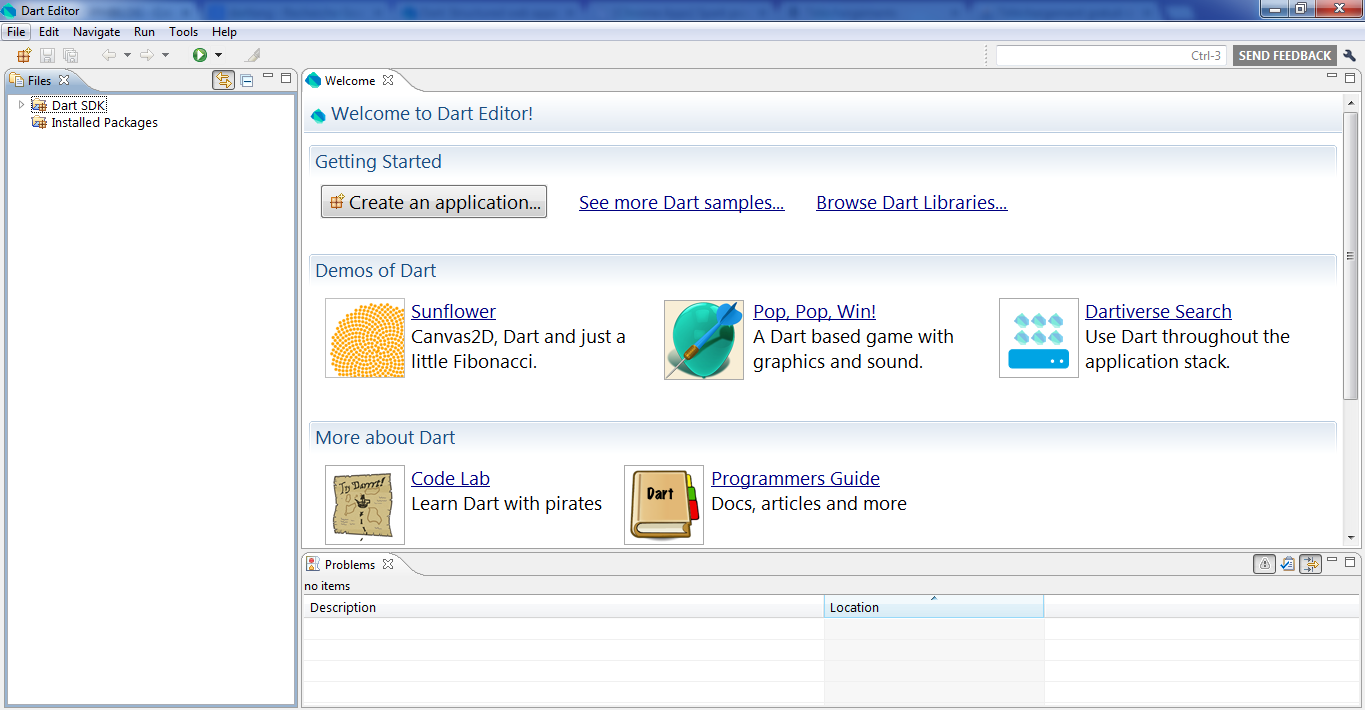Toggle the warnings filter in Problems panel

pos(1264,564)
